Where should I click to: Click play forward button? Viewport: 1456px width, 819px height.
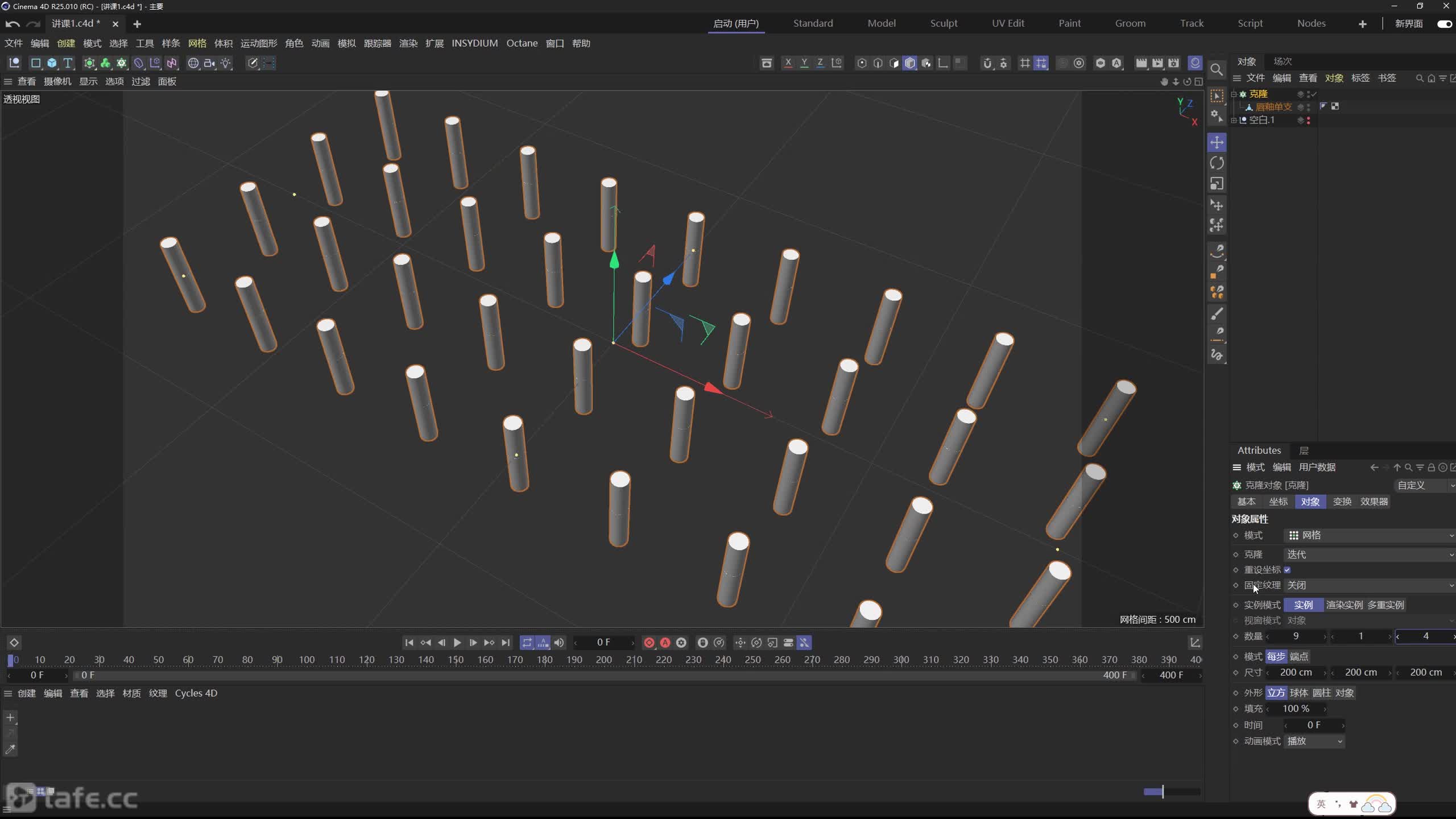(457, 643)
